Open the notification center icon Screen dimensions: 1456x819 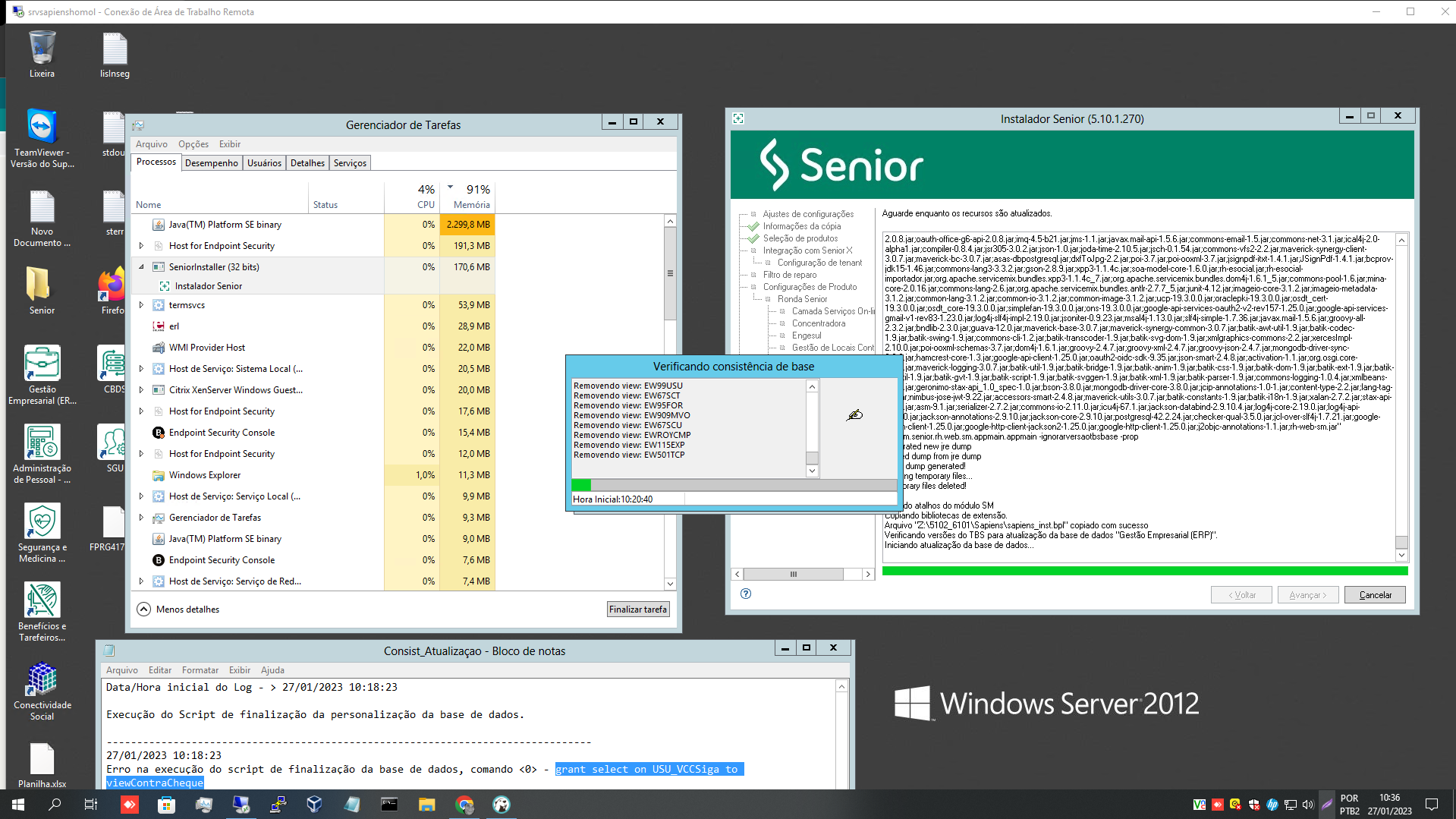coord(1432,805)
